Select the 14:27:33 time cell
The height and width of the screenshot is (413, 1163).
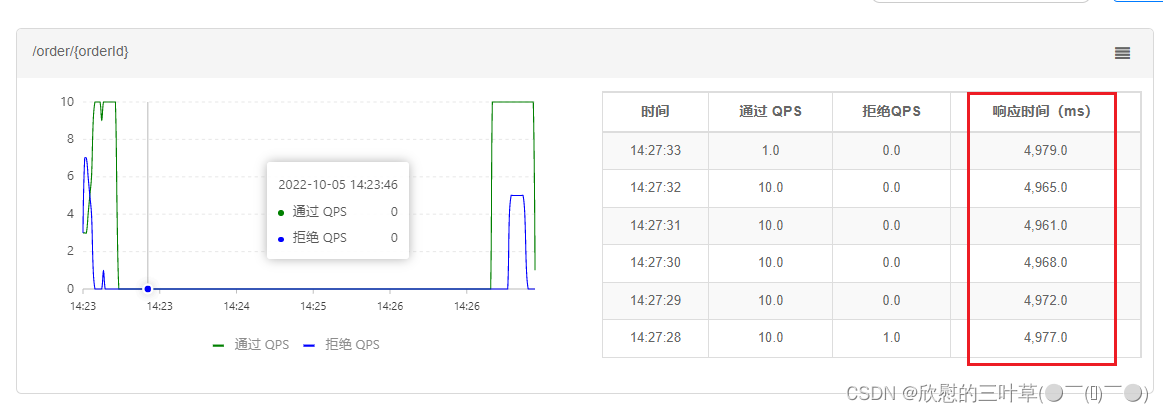click(x=655, y=151)
